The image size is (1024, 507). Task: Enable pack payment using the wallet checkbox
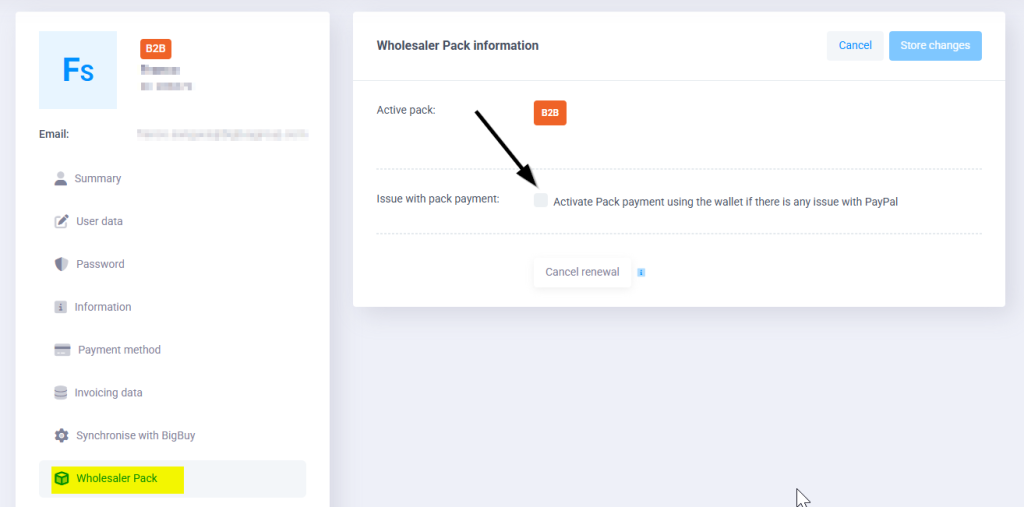pos(541,201)
